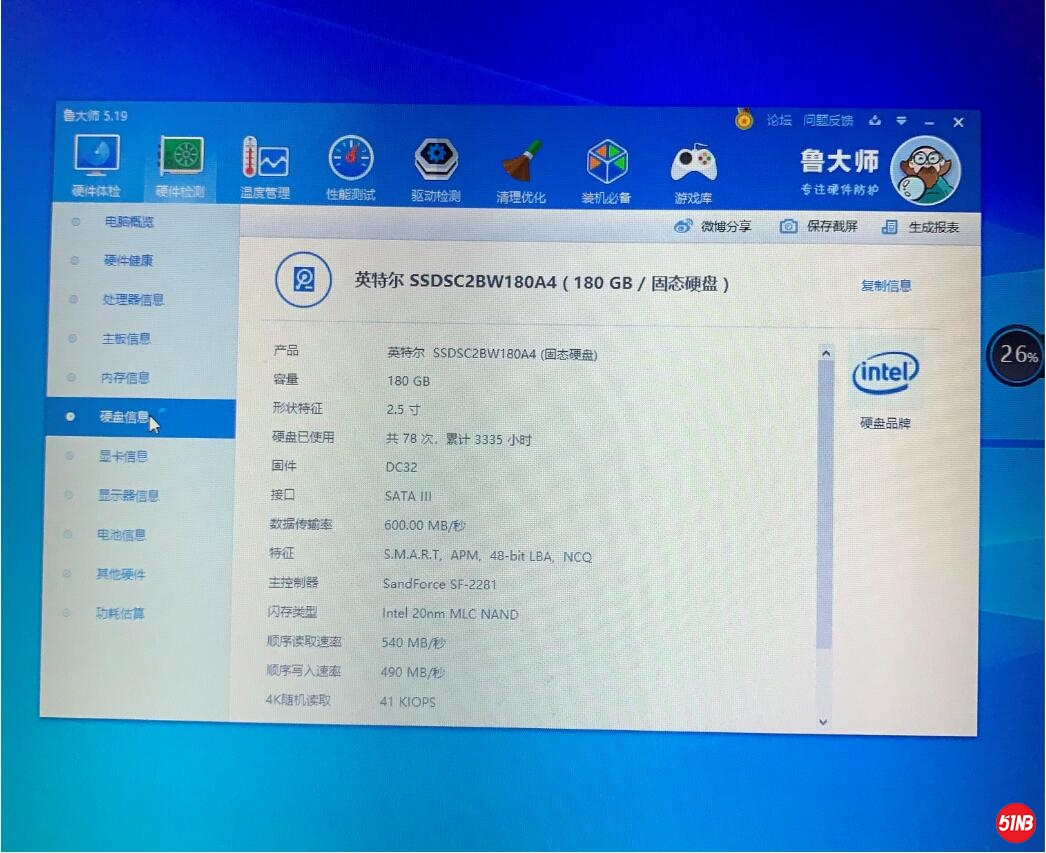
Task: Select 内存信息 in sidebar
Action: click(x=125, y=378)
